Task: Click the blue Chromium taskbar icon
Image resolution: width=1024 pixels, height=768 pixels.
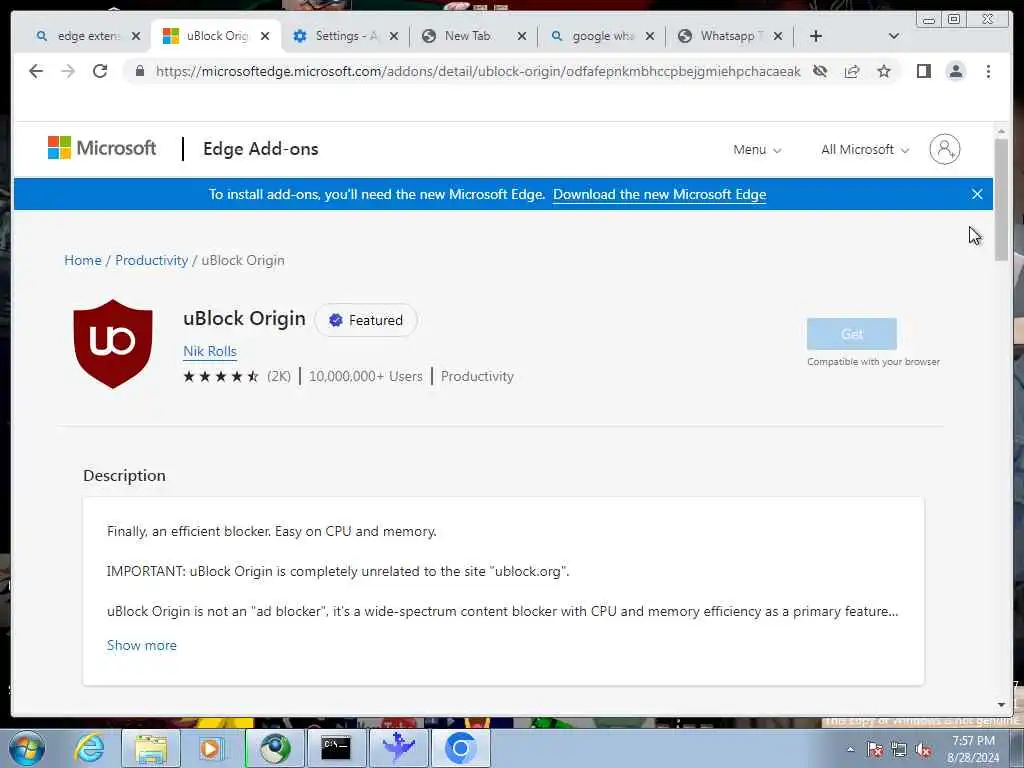Action: coord(460,748)
